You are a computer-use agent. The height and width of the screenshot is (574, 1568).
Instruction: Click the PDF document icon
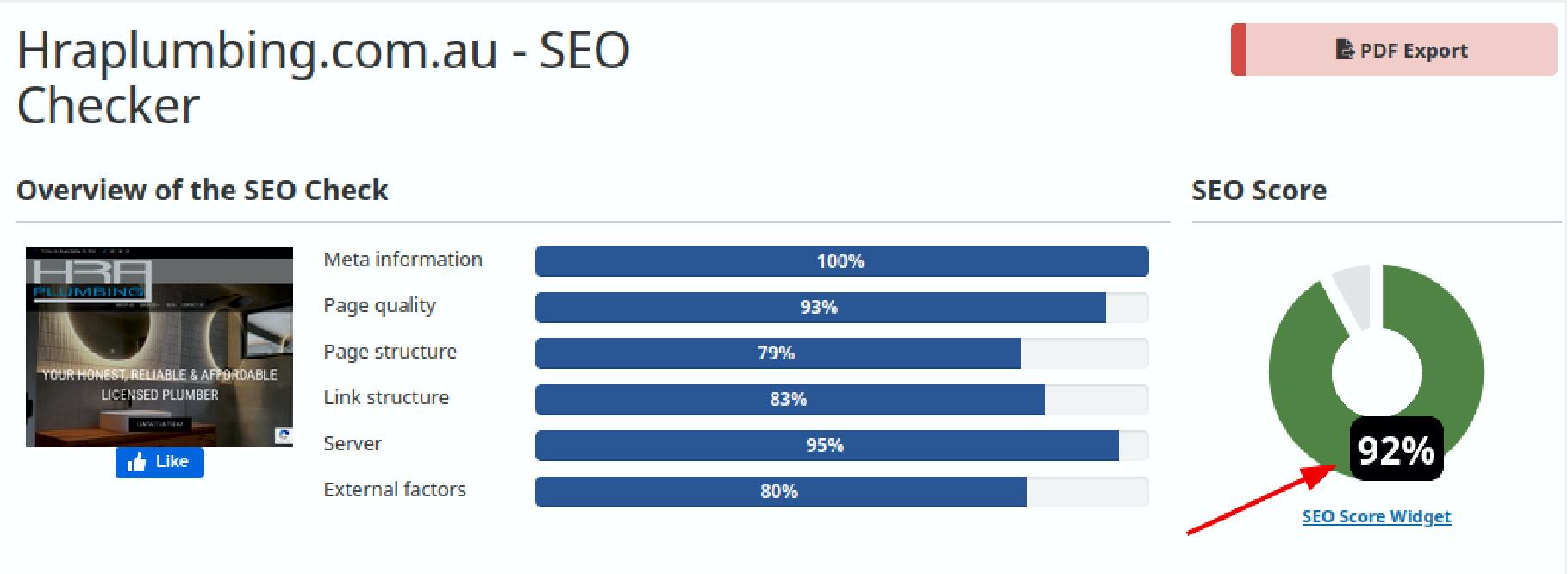click(x=1344, y=49)
